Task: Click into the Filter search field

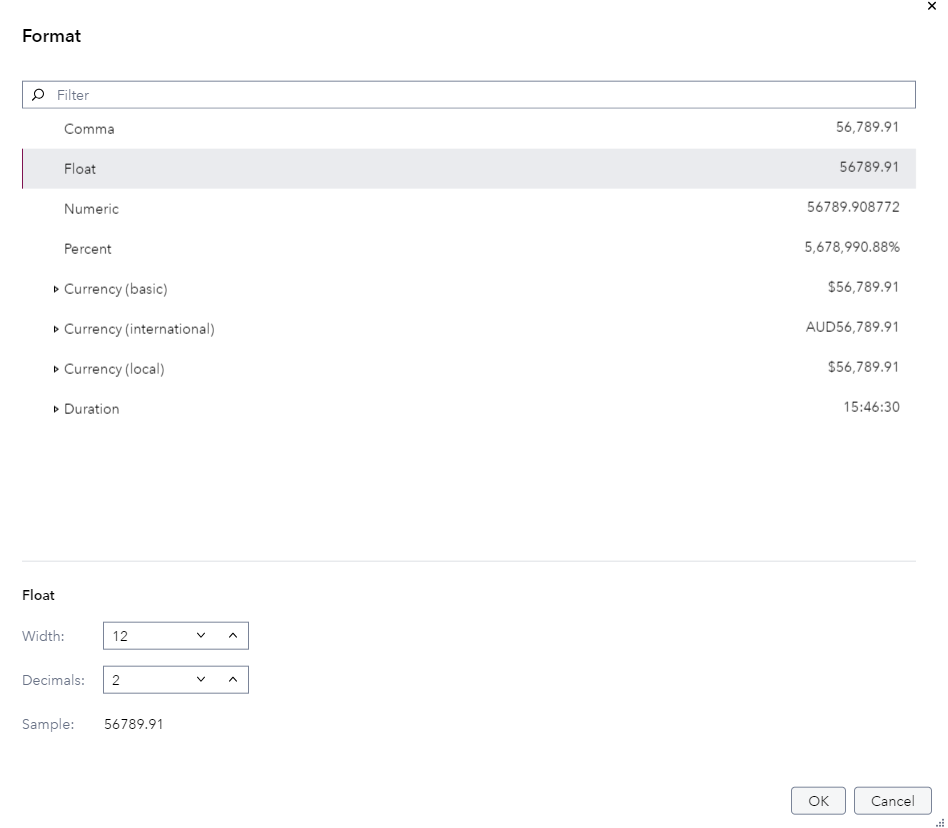Action: pos(480,95)
